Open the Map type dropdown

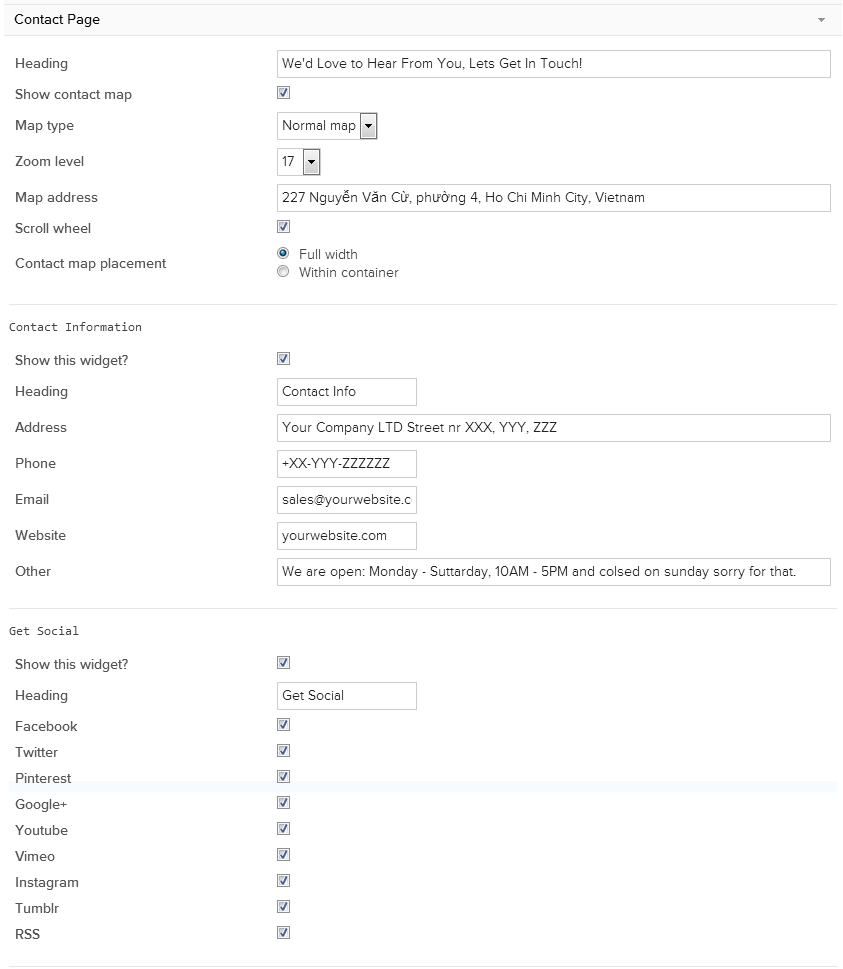tap(327, 126)
